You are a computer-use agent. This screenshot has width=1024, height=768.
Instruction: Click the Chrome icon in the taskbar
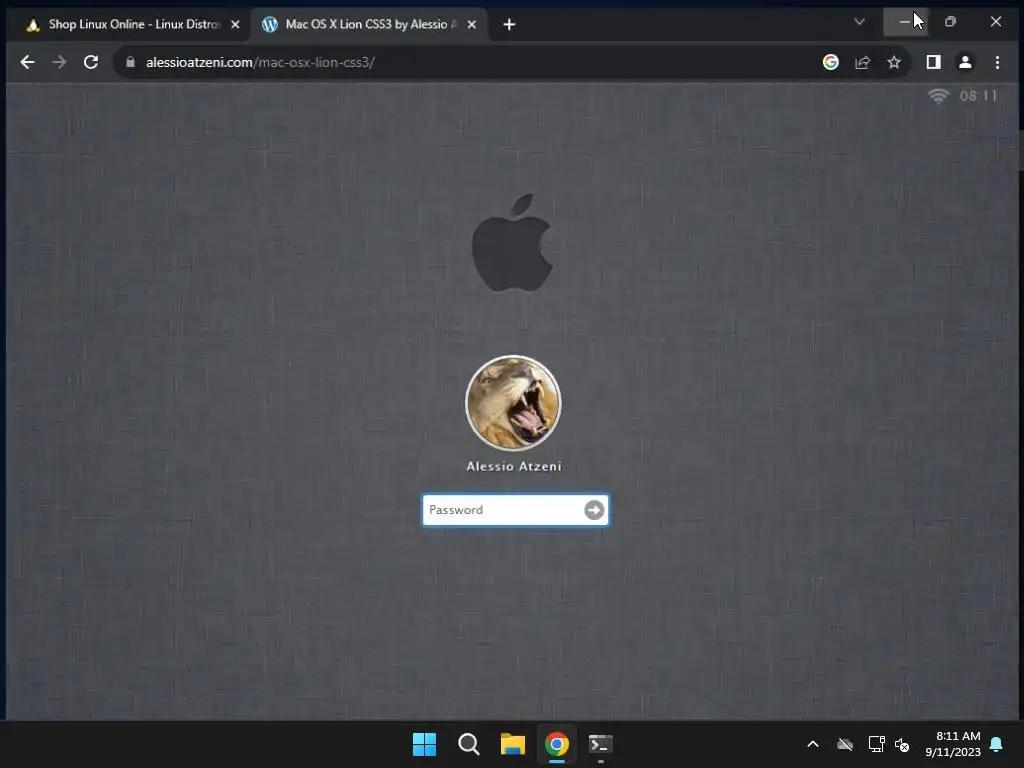point(556,744)
